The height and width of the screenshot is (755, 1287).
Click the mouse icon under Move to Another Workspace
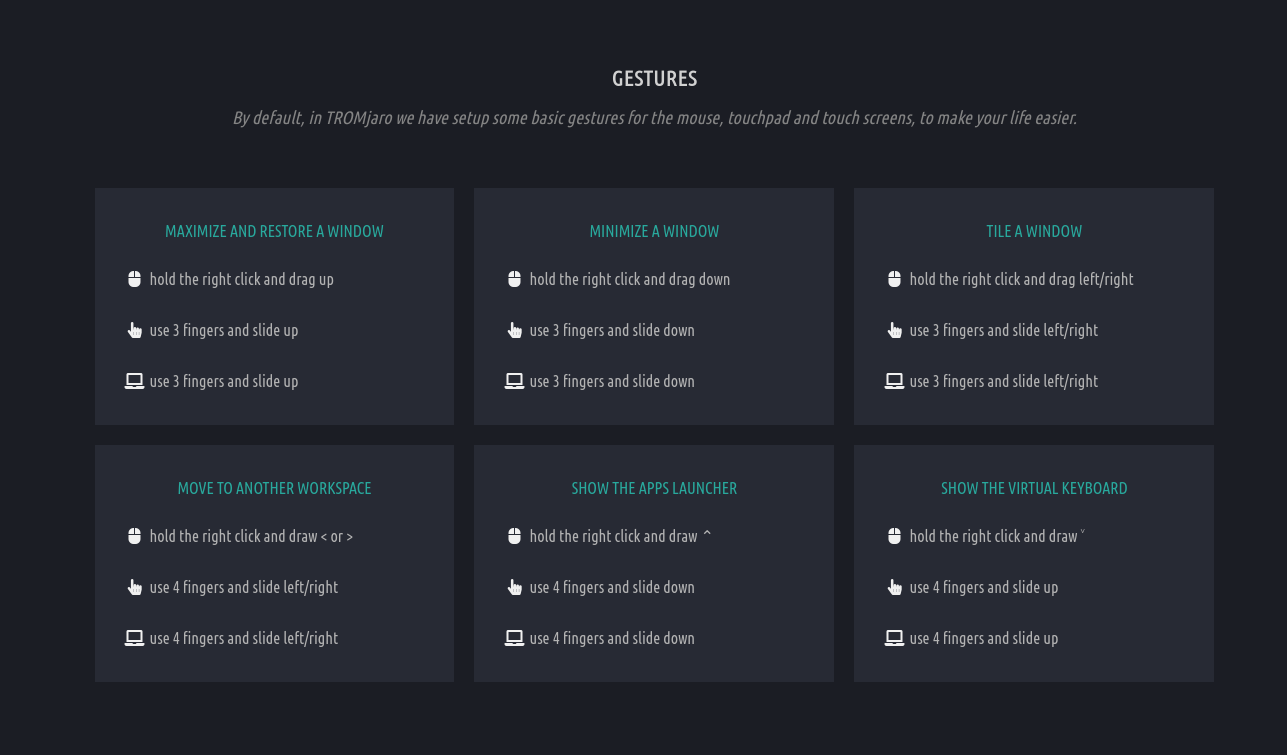[135, 536]
